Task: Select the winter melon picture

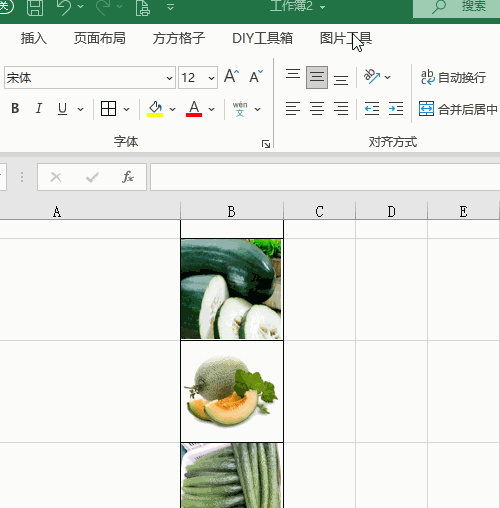Action: [231, 289]
